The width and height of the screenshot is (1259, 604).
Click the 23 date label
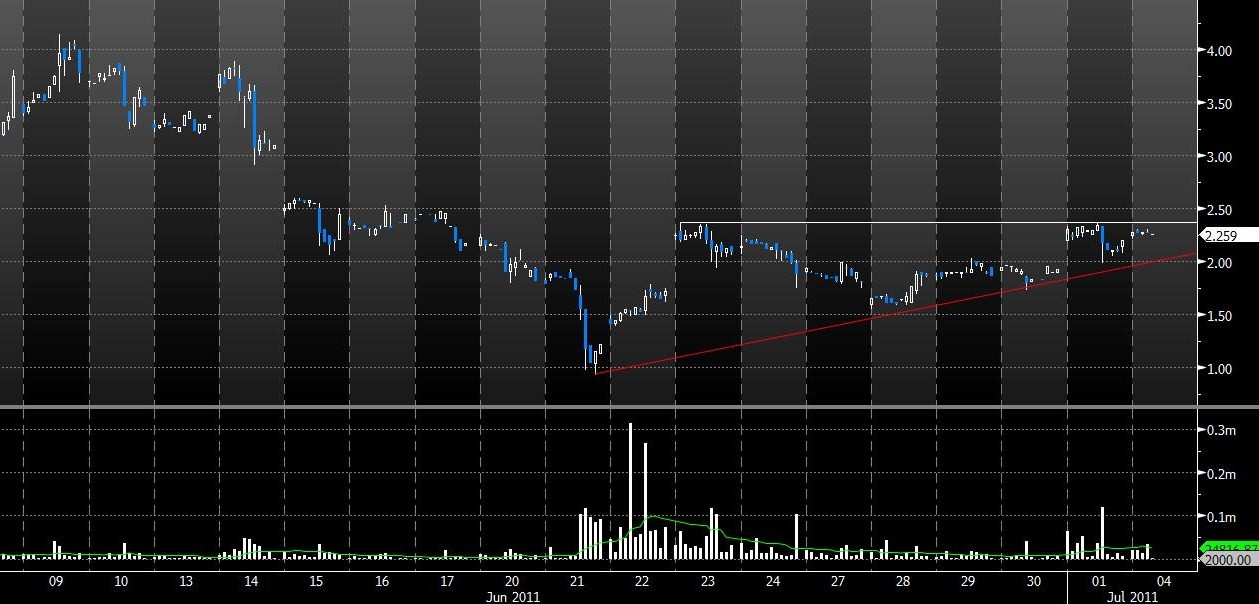[706, 581]
